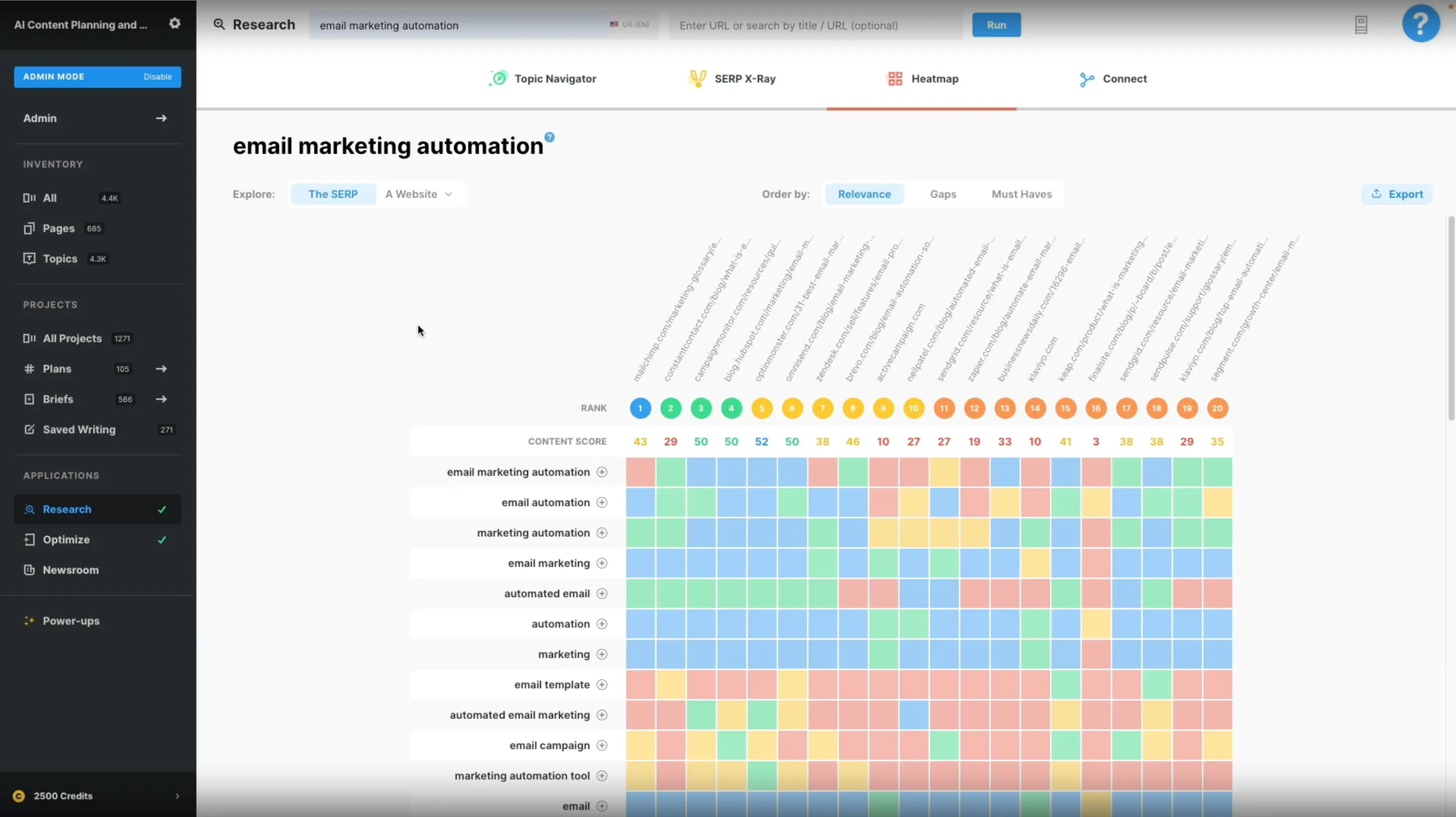Click the blue help question mark icon
The width and height of the screenshot is (1456, 817).
click(1421, 24)
